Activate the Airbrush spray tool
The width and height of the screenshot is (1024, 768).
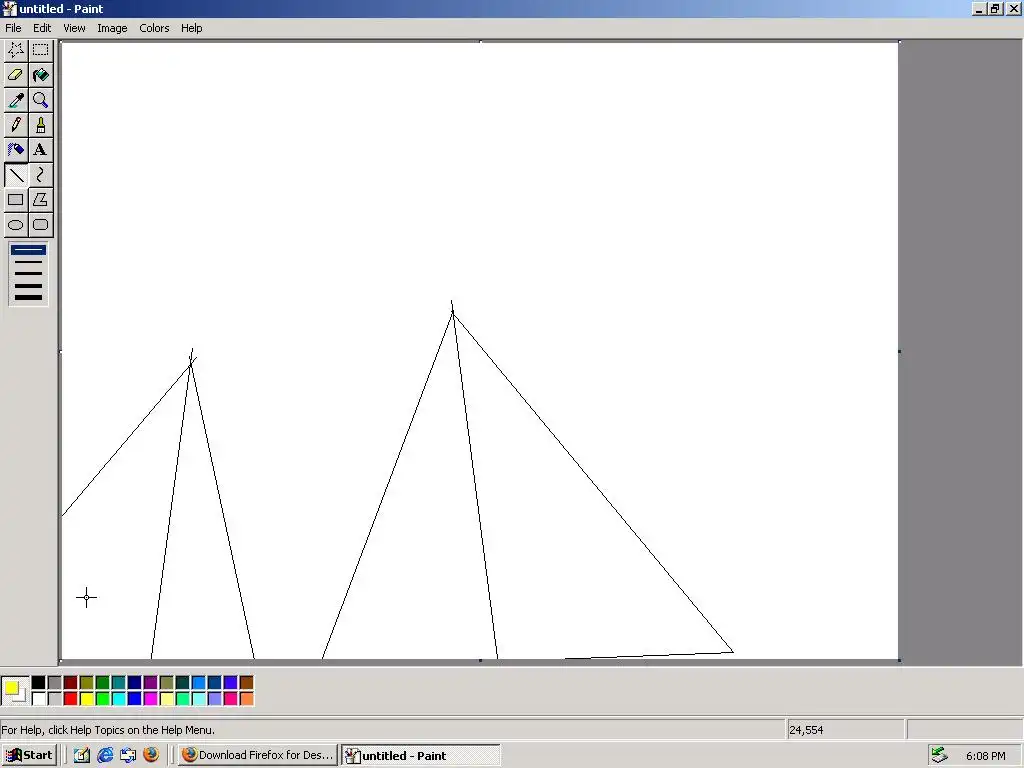pyautogui.click(x=16, y=150)
